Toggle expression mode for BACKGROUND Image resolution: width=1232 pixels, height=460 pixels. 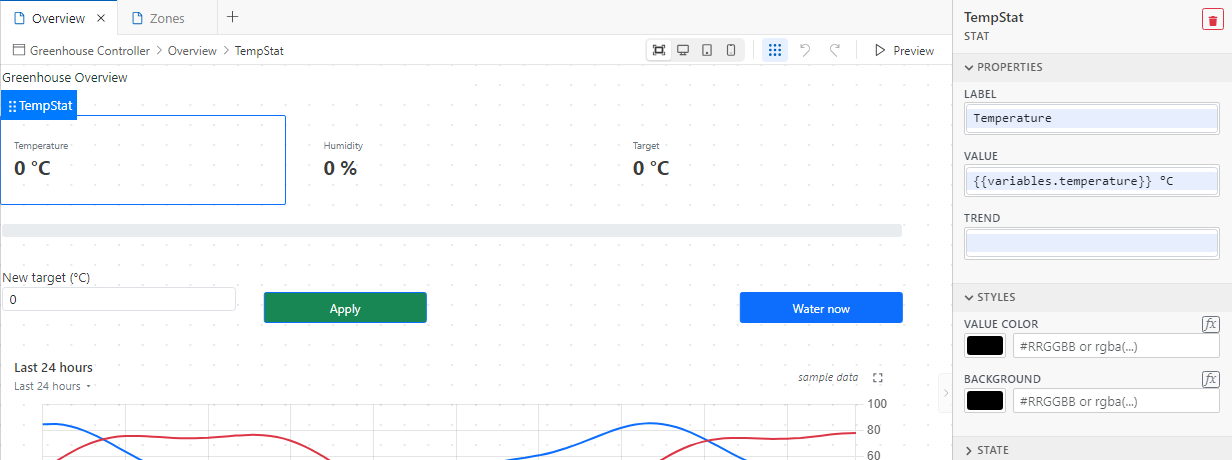[1210, 379]
